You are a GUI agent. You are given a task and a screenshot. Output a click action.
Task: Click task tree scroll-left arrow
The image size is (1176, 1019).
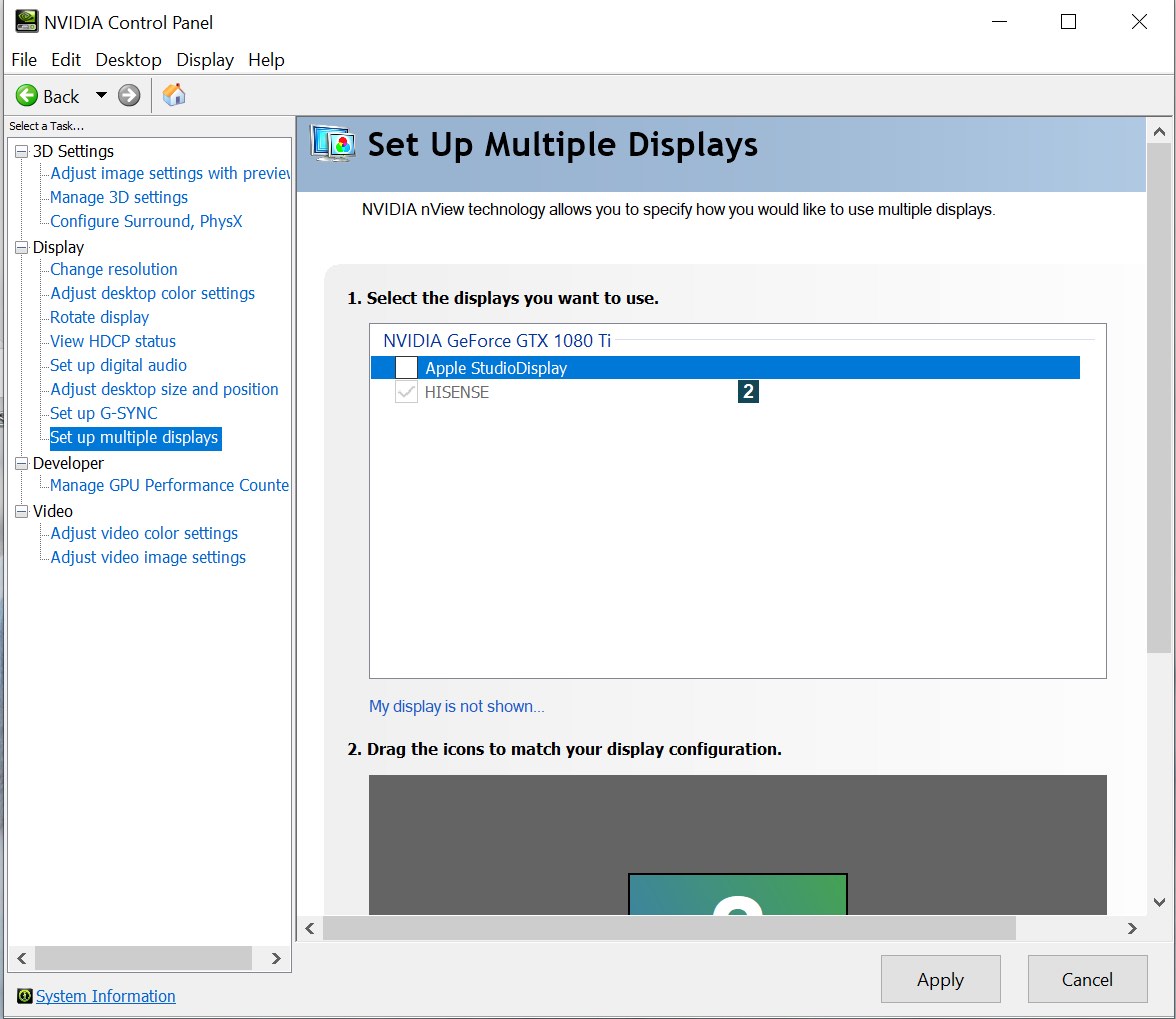[x=22, y=958]
